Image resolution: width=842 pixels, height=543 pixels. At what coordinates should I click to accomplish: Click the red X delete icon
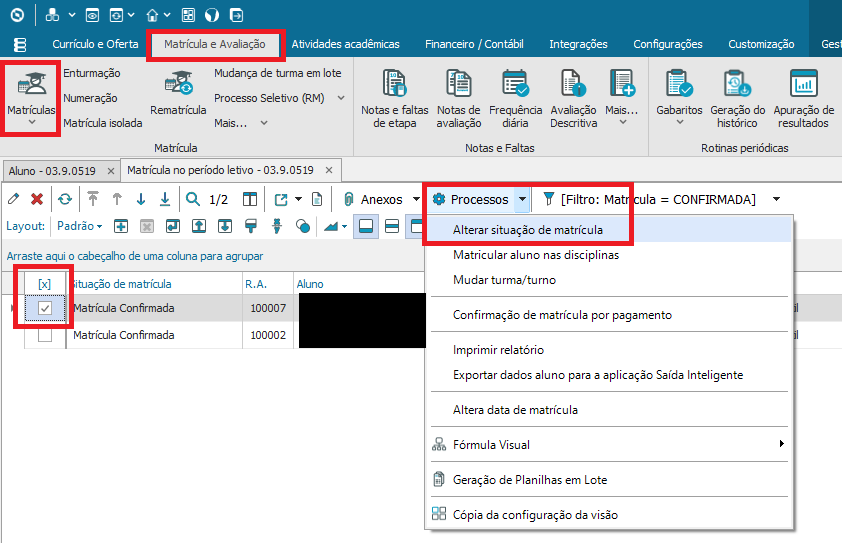37,199
